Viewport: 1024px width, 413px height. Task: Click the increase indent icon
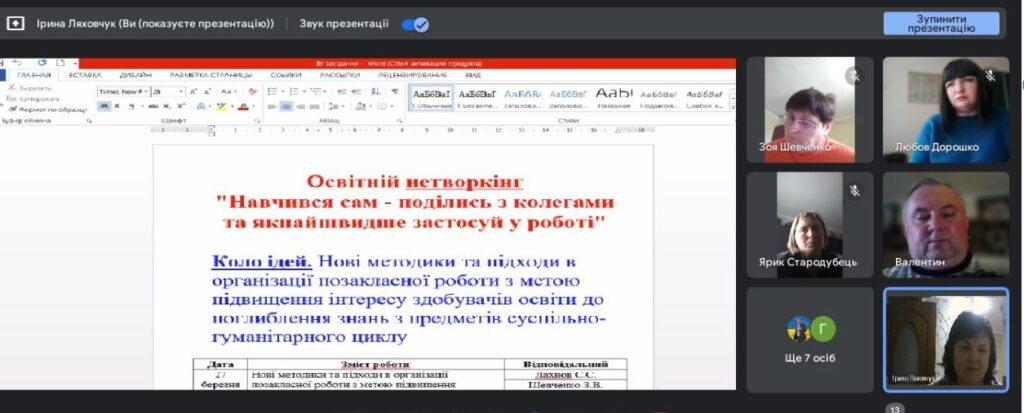click(x=356, y=91)
